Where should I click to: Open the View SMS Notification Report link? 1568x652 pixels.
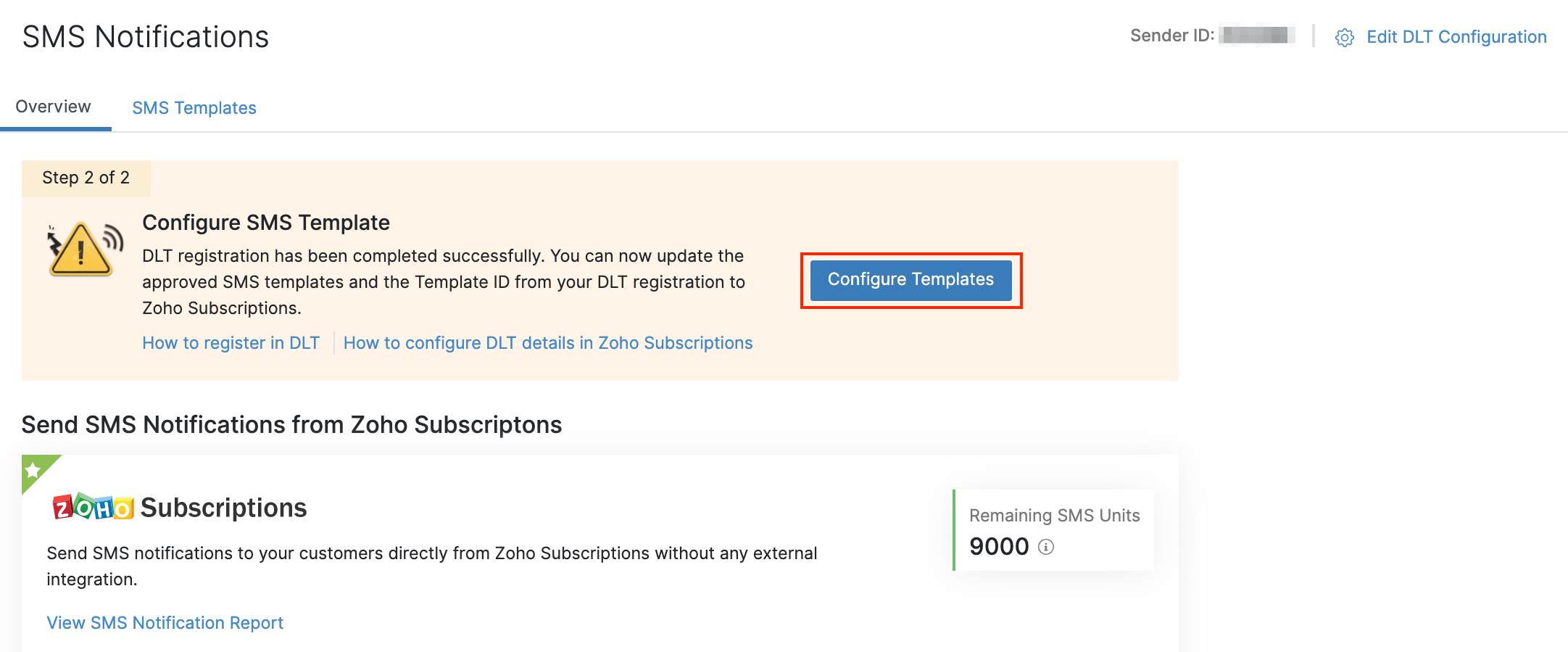click(x=165, y=623)
